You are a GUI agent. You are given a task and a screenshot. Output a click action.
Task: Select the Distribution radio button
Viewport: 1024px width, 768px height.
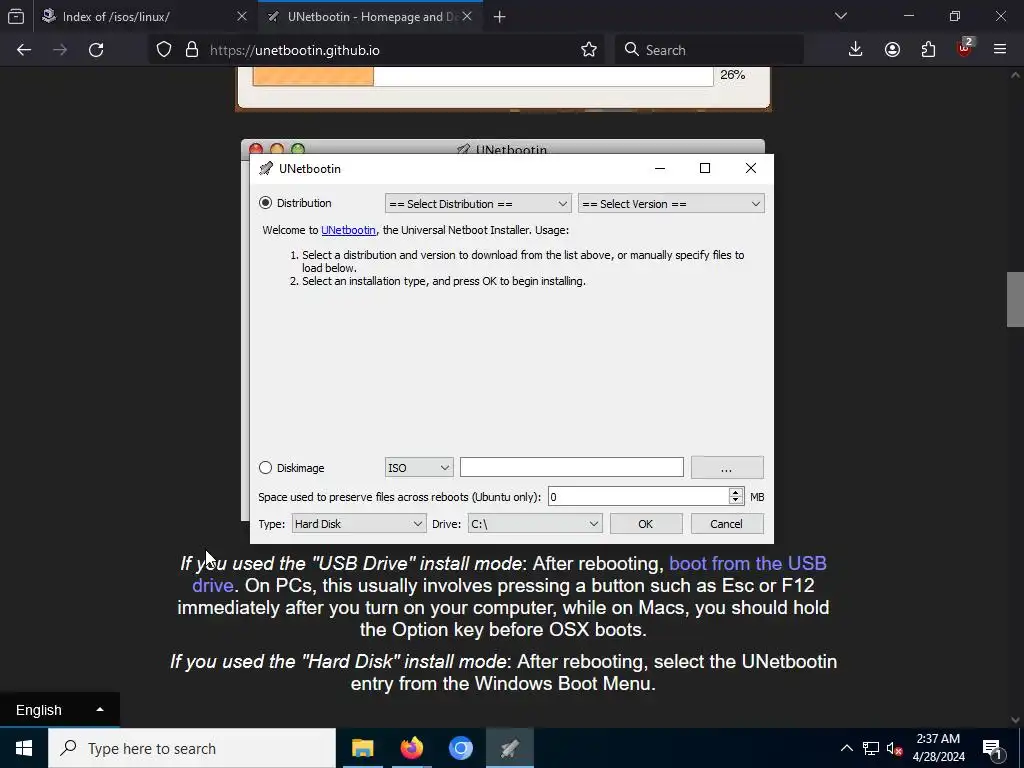(265, 203)
